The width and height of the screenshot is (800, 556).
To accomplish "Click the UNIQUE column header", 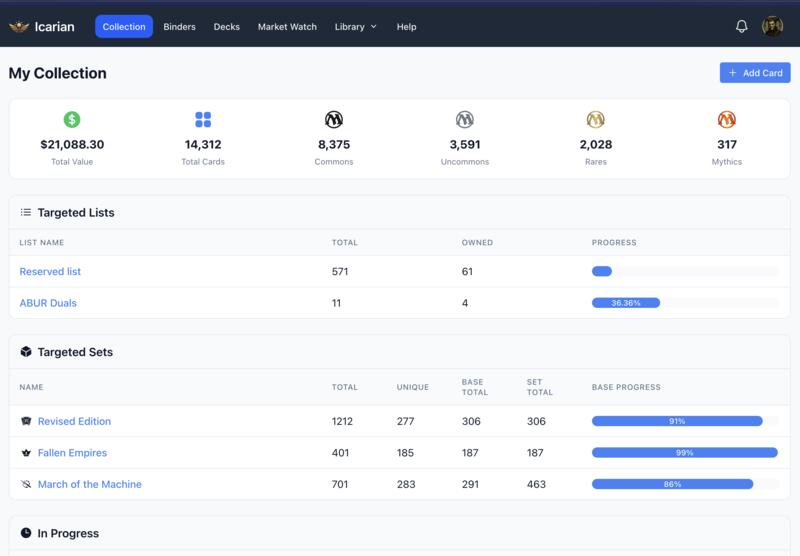I will 413,387.
